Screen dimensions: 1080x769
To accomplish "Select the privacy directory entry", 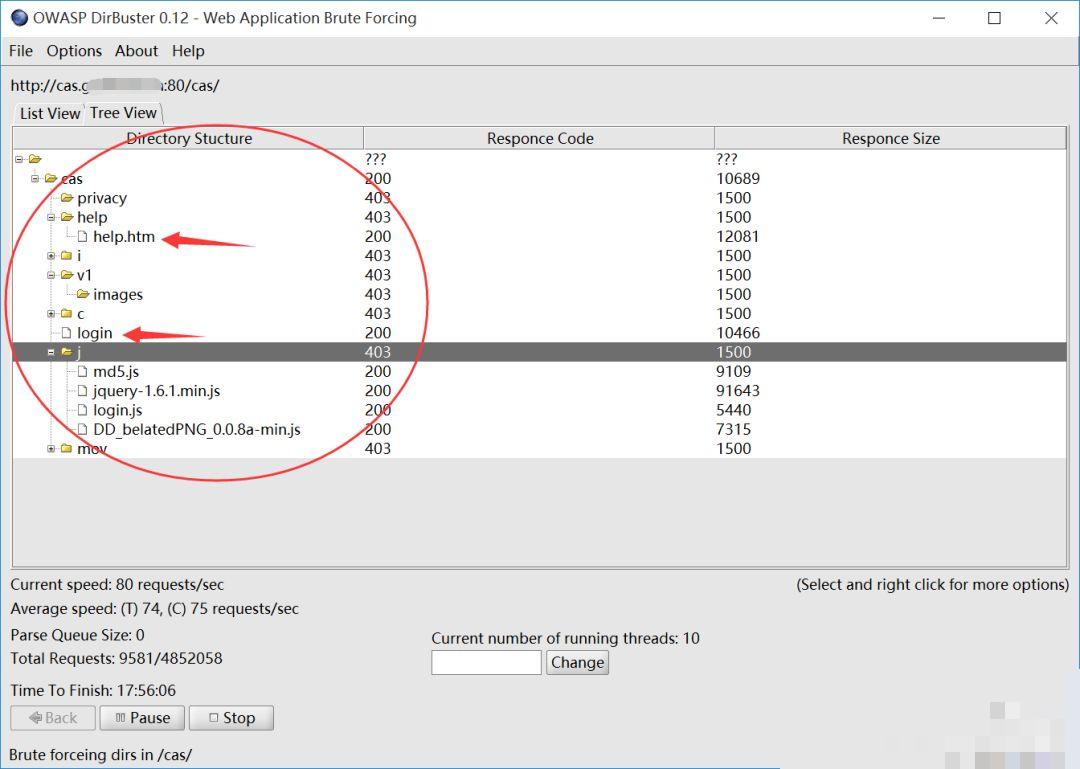I will click(102, 198).
